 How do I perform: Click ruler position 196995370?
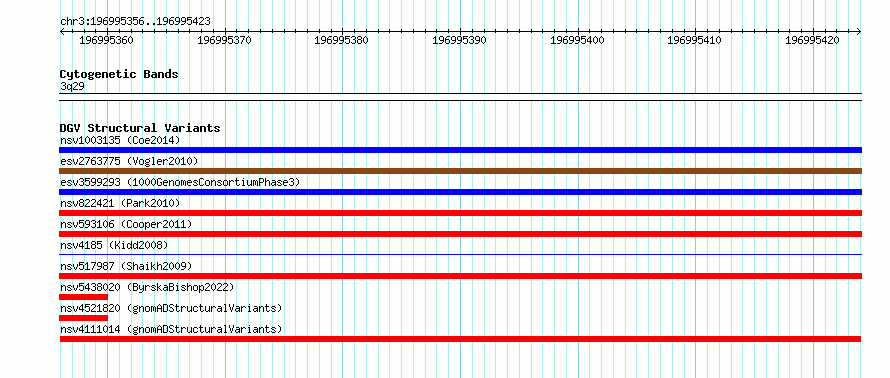224,40
